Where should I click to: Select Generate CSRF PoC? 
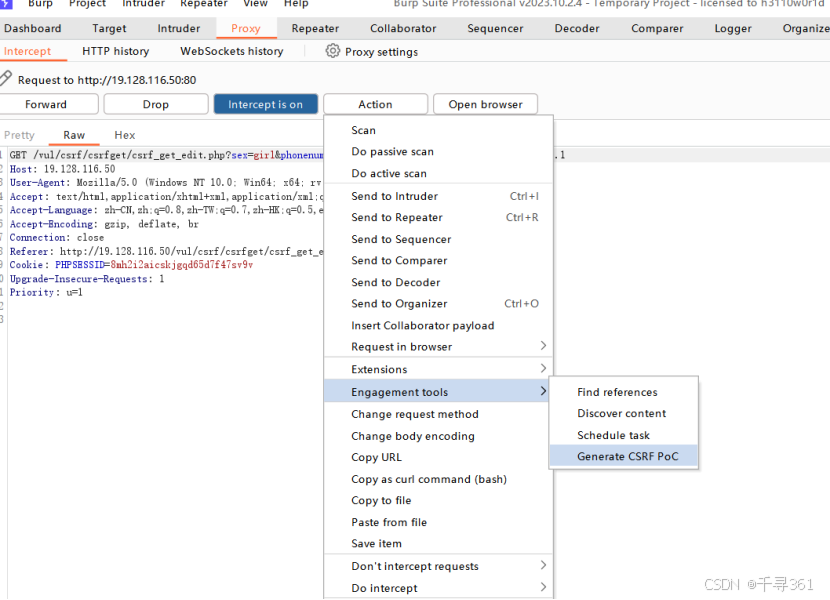624,456
